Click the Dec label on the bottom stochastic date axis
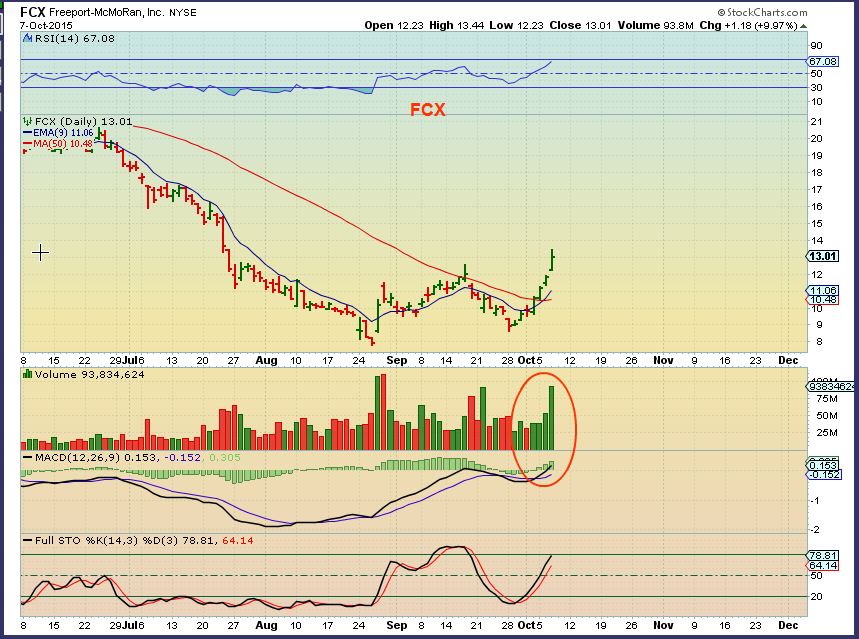 coord(788,625)
